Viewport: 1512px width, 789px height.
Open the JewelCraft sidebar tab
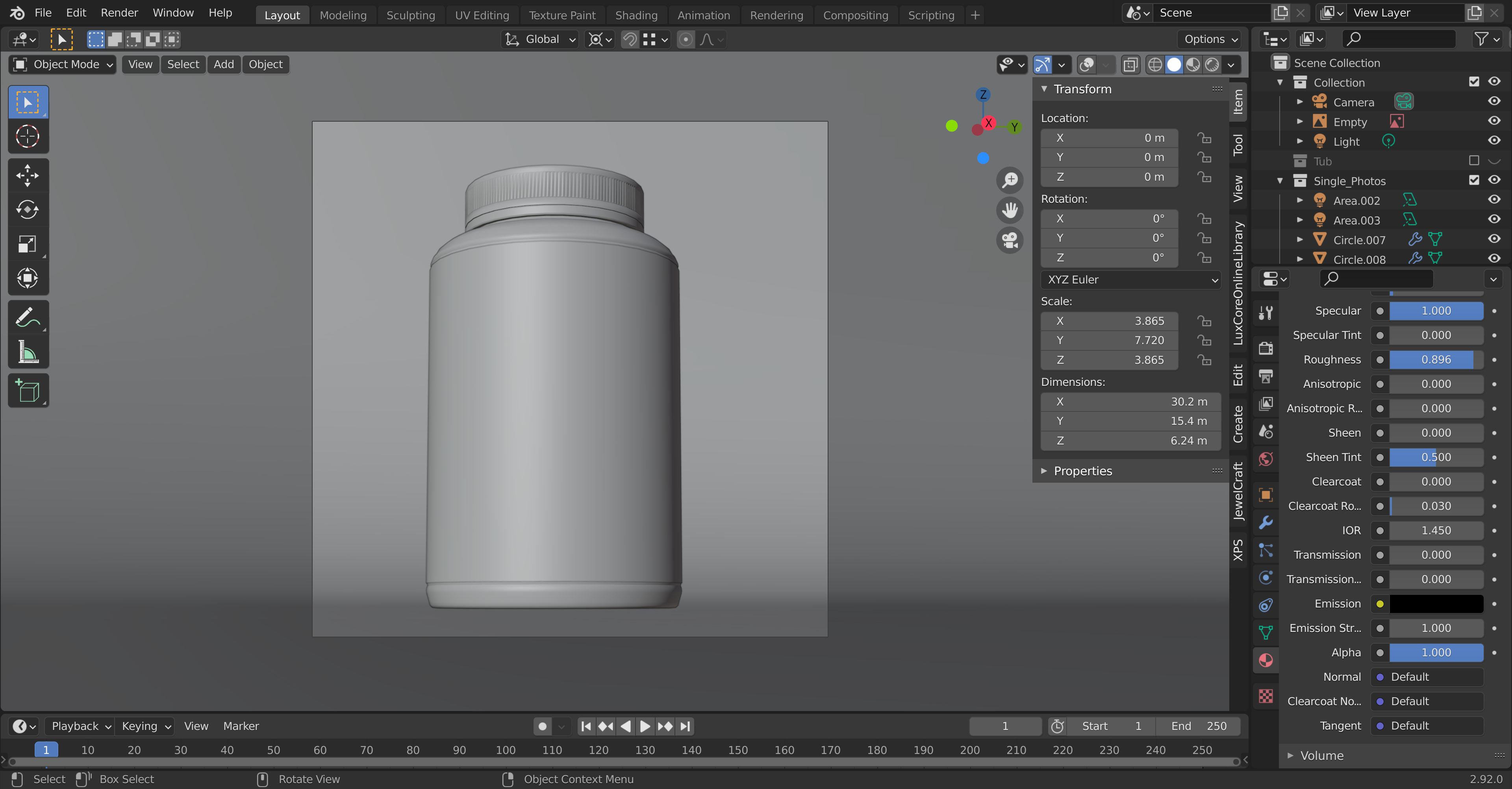coord(1238,491)
